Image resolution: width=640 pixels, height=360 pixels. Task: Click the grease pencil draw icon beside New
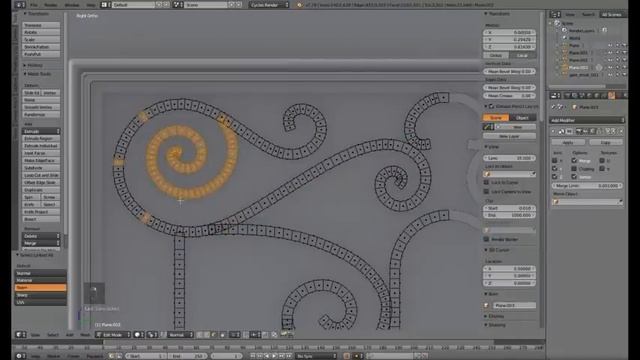pos(487,127)
